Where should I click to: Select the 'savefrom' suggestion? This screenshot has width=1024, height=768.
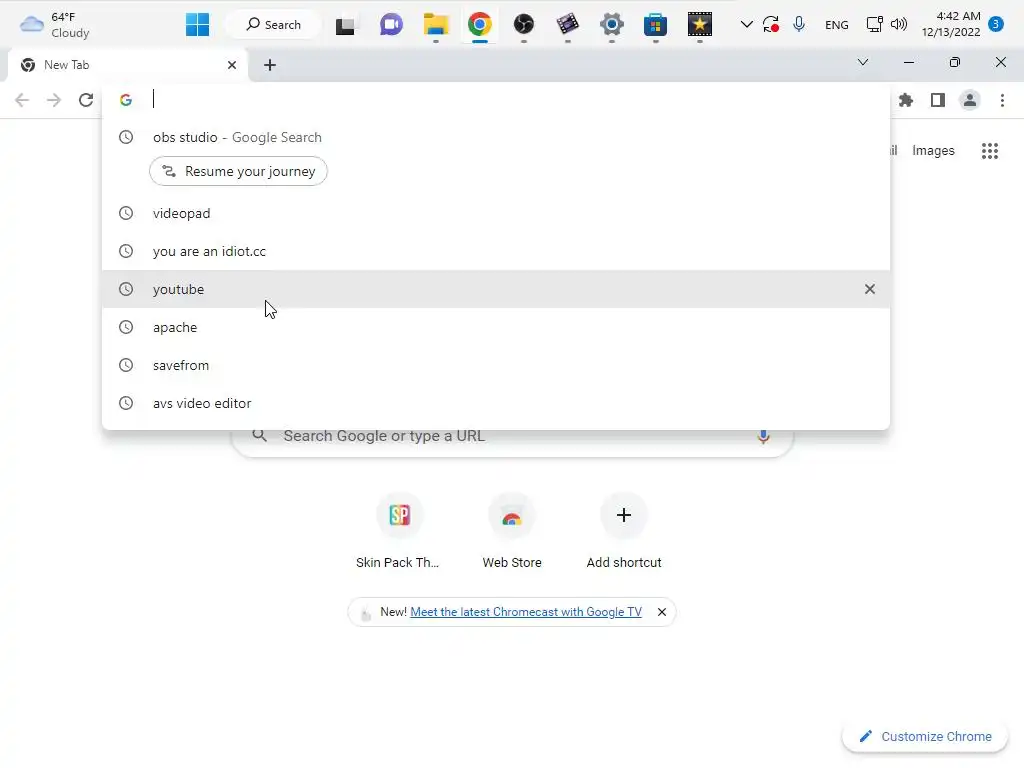[496, 365]
